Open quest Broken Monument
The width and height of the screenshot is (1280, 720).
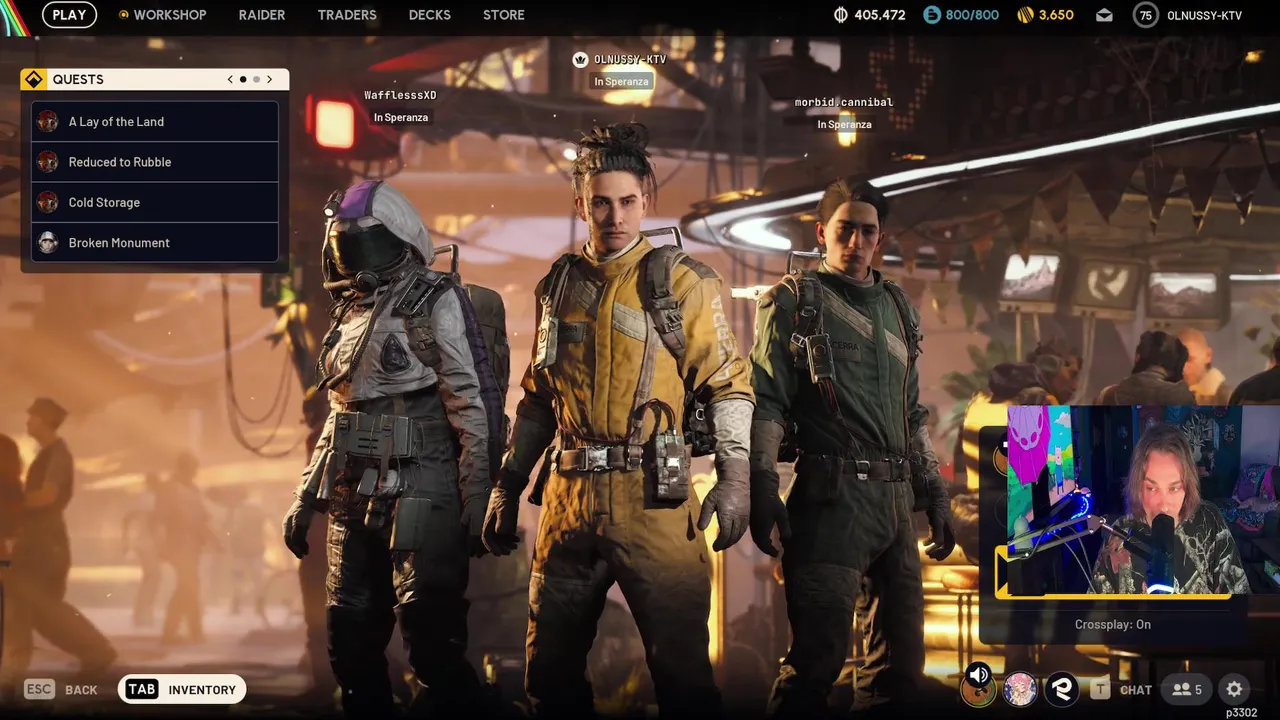click(155, 242)
